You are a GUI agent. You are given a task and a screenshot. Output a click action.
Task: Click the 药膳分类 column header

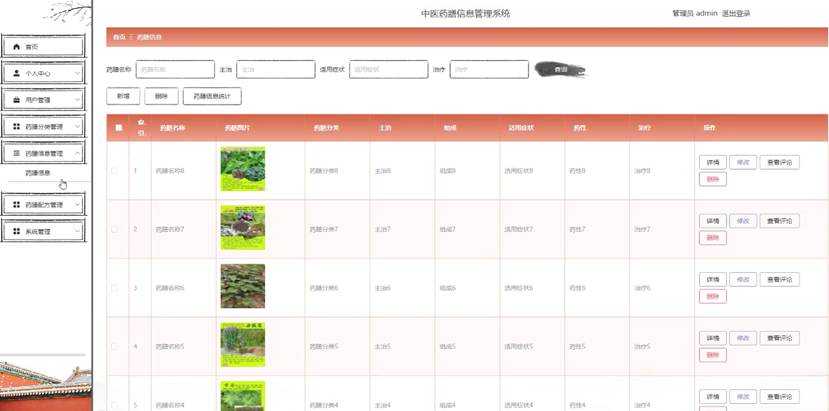pos(326,128)
